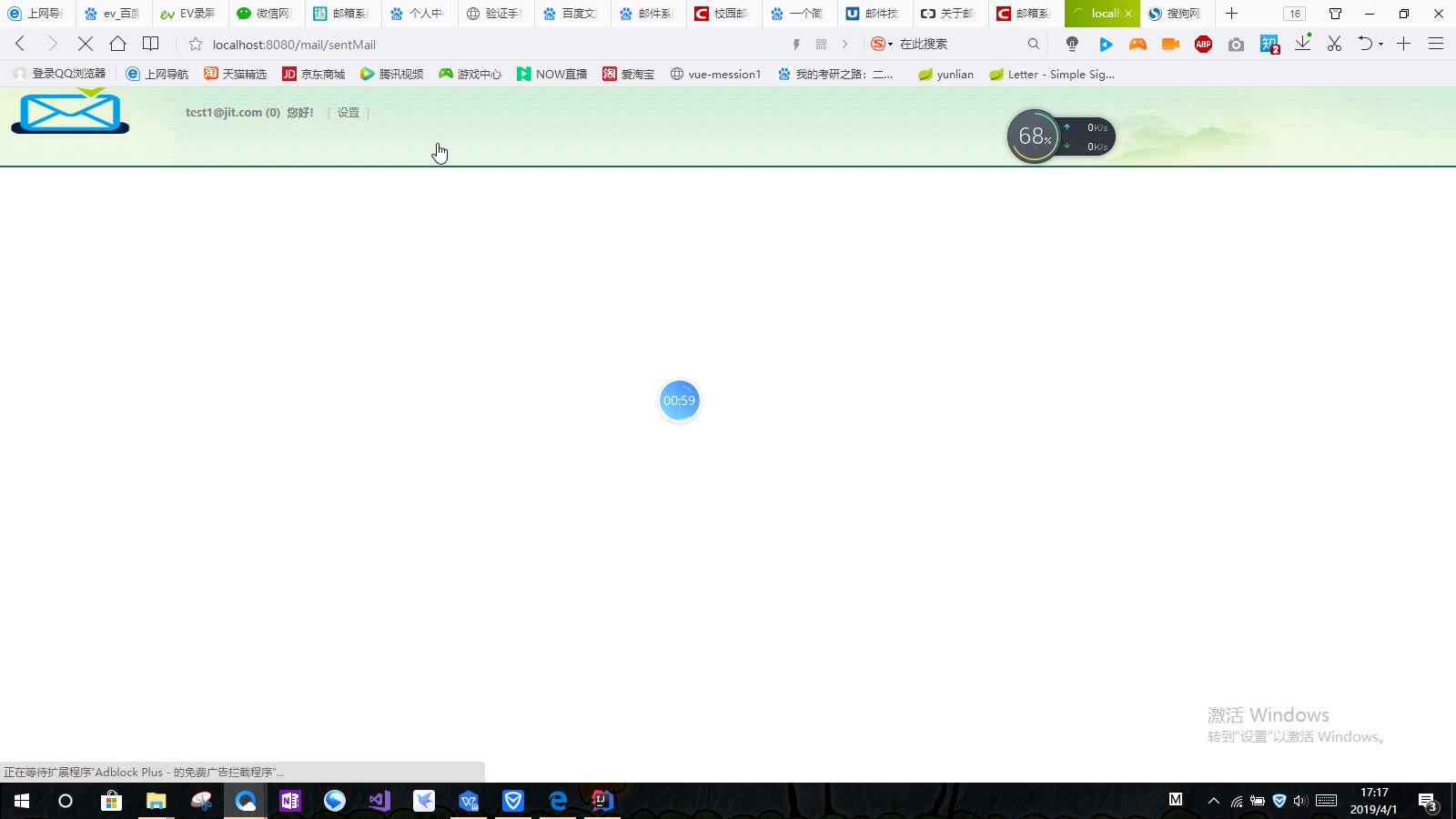
Task: Open the Windows Start menu
Action: [22, 801]
